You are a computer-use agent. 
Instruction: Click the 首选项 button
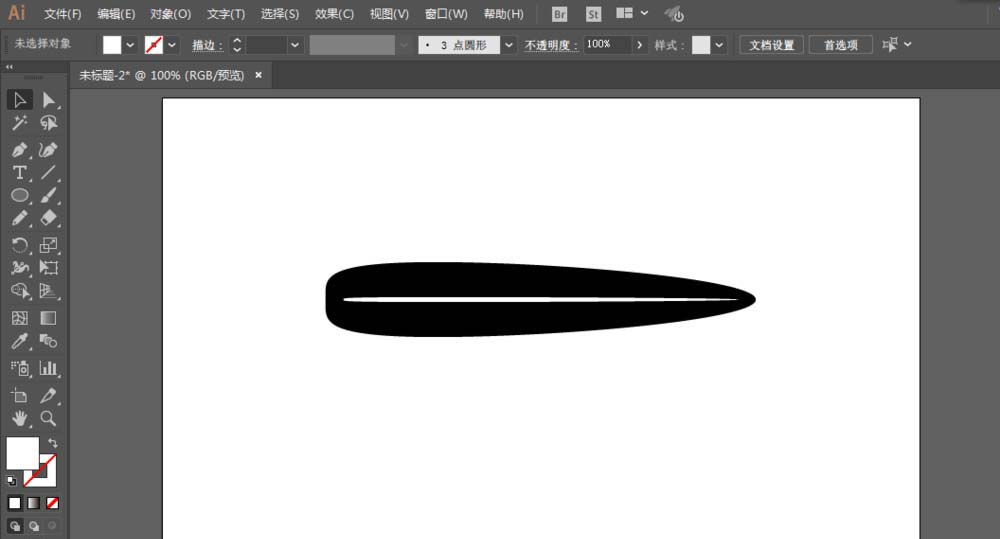[x=841, y=45]
